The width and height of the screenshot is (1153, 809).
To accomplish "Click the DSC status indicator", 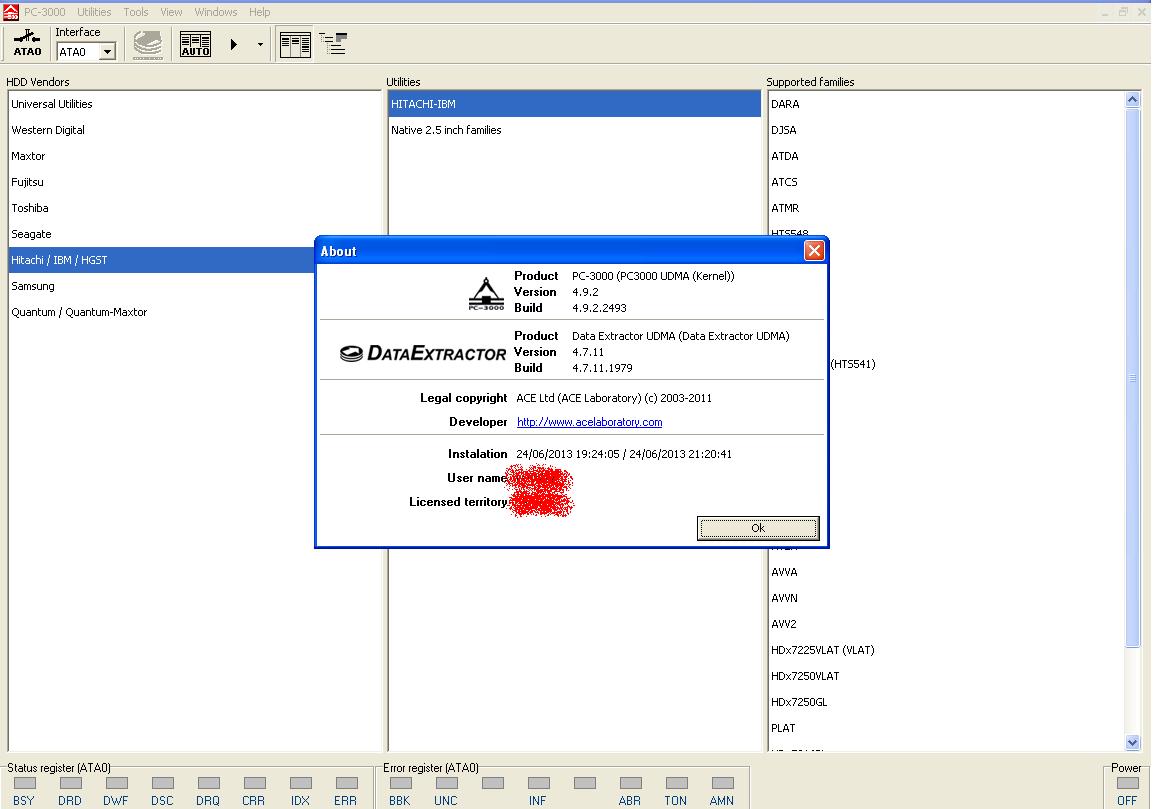I will (x=163, y=783).
